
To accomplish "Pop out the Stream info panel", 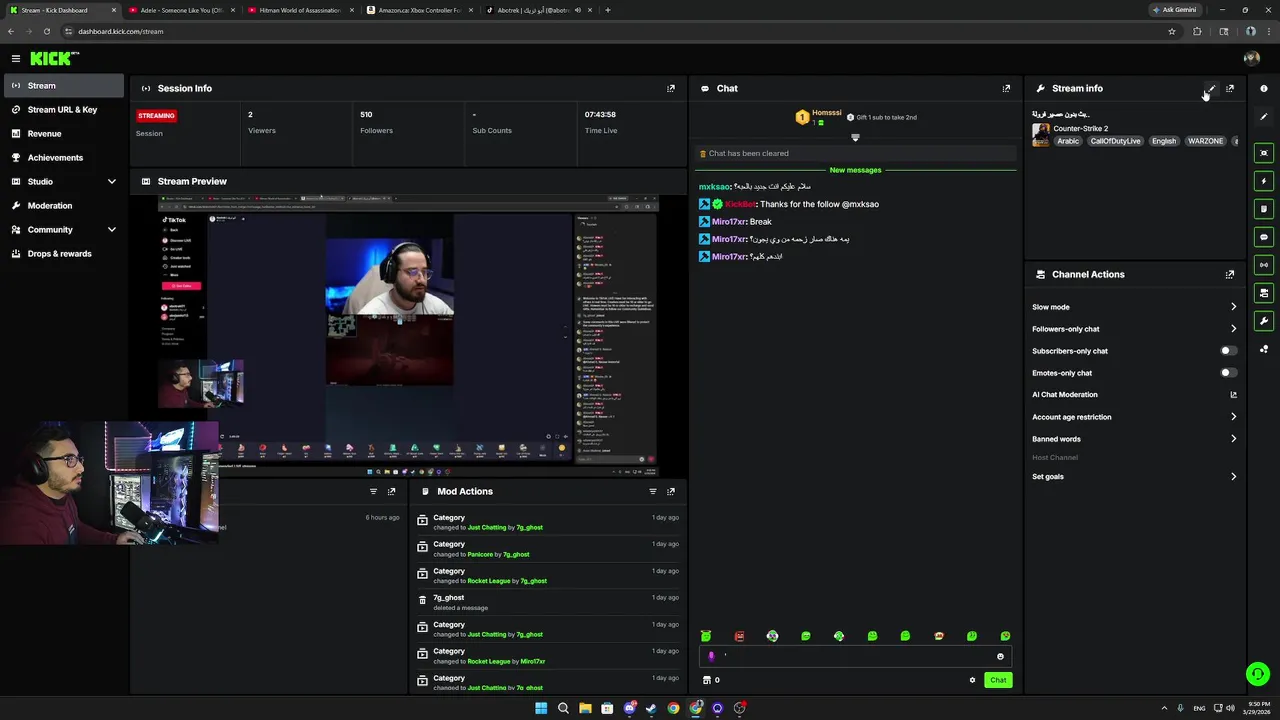I will pyautogui.click(x=1230, y=88).
